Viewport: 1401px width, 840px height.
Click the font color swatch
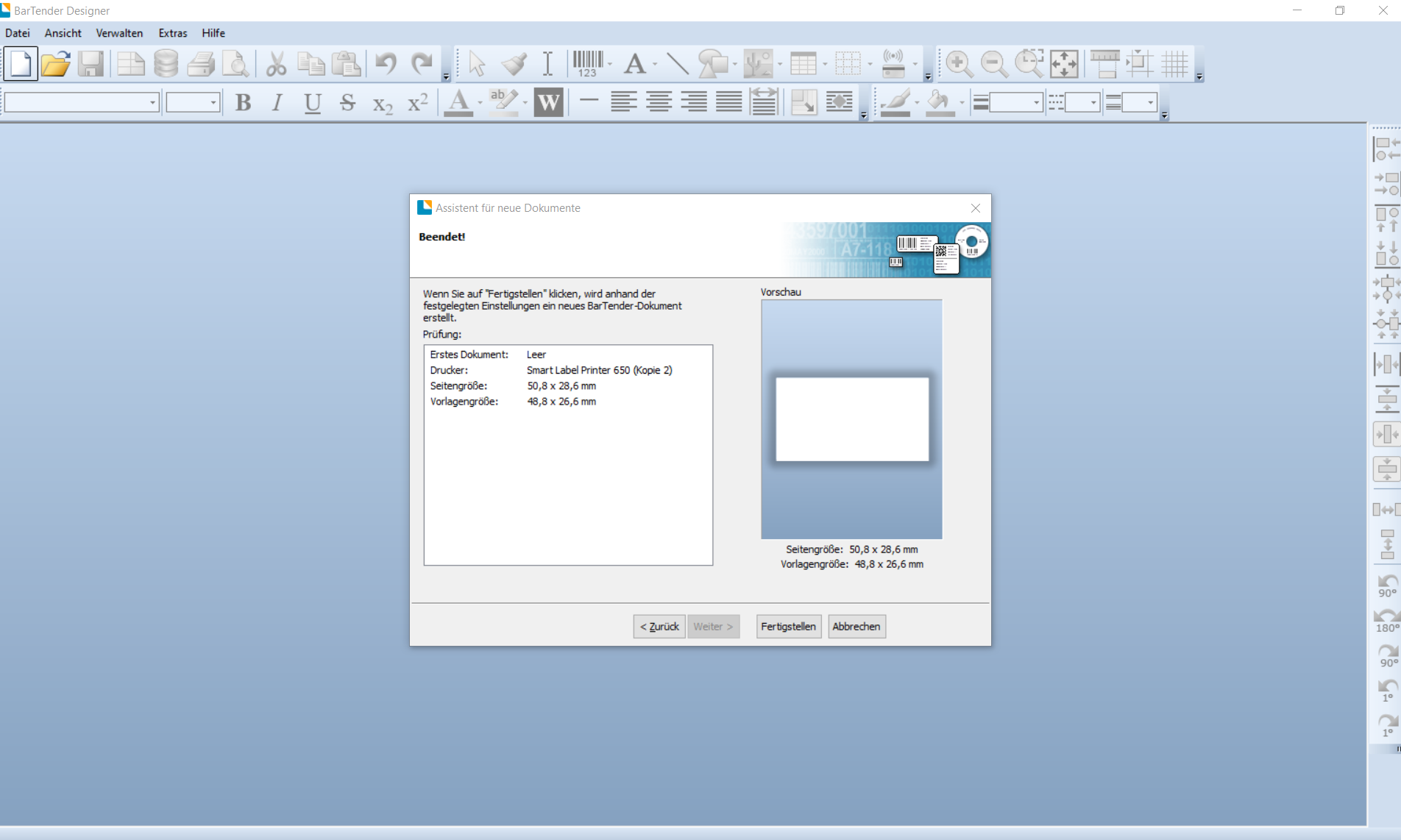coord(458,103)
